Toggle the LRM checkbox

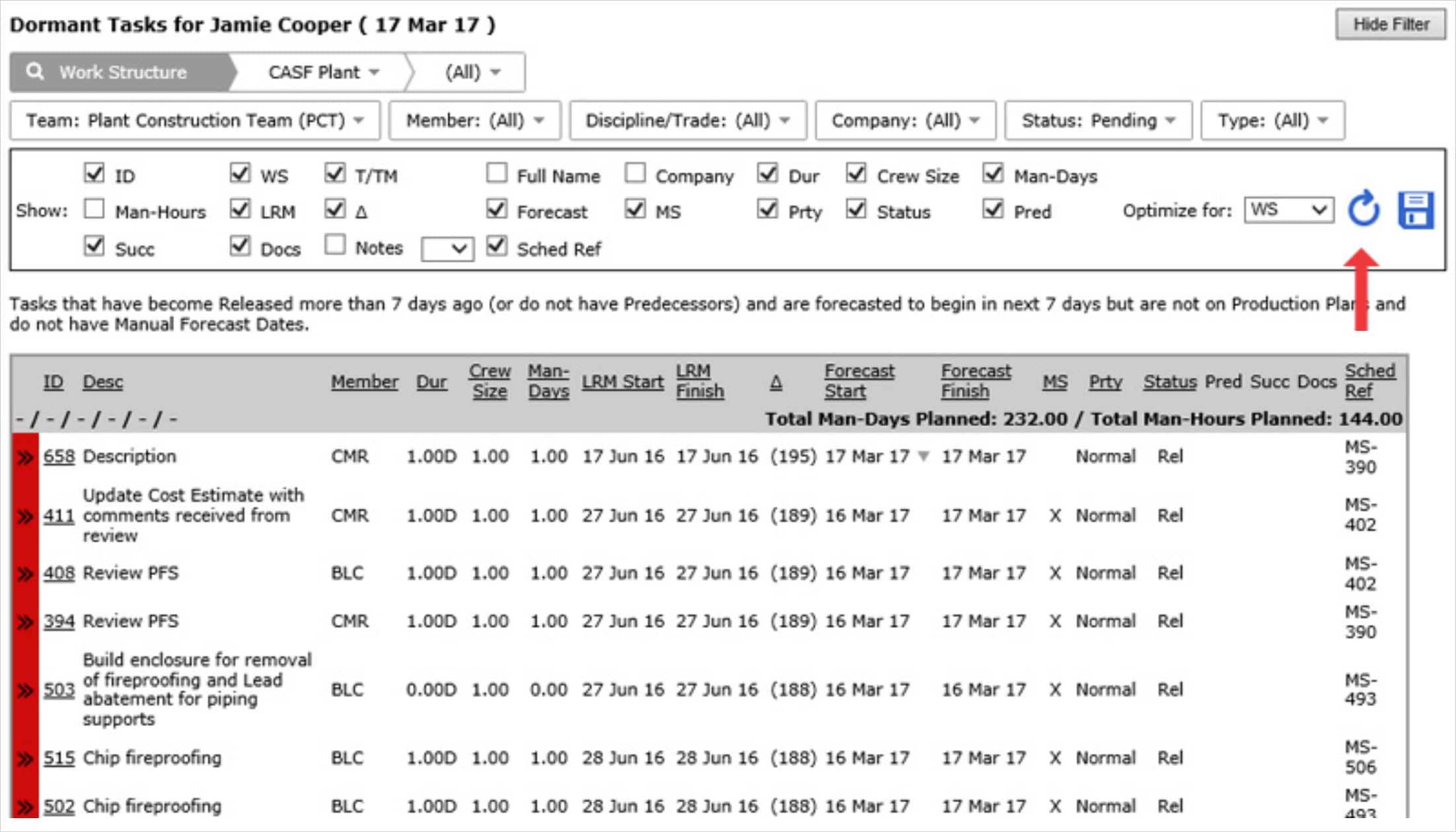tap(240, 209)
